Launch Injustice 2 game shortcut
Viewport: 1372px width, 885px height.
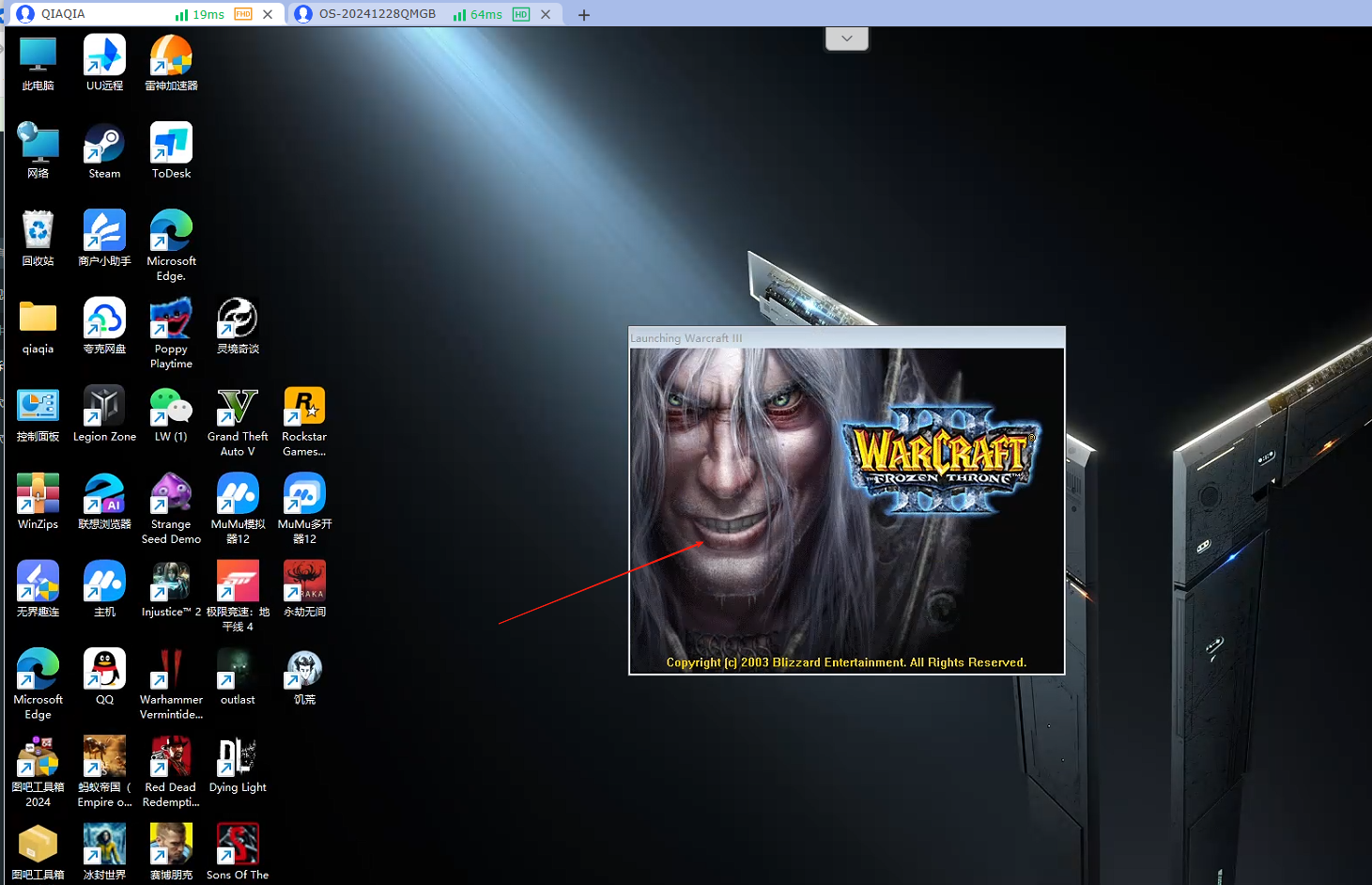(171, 588)
